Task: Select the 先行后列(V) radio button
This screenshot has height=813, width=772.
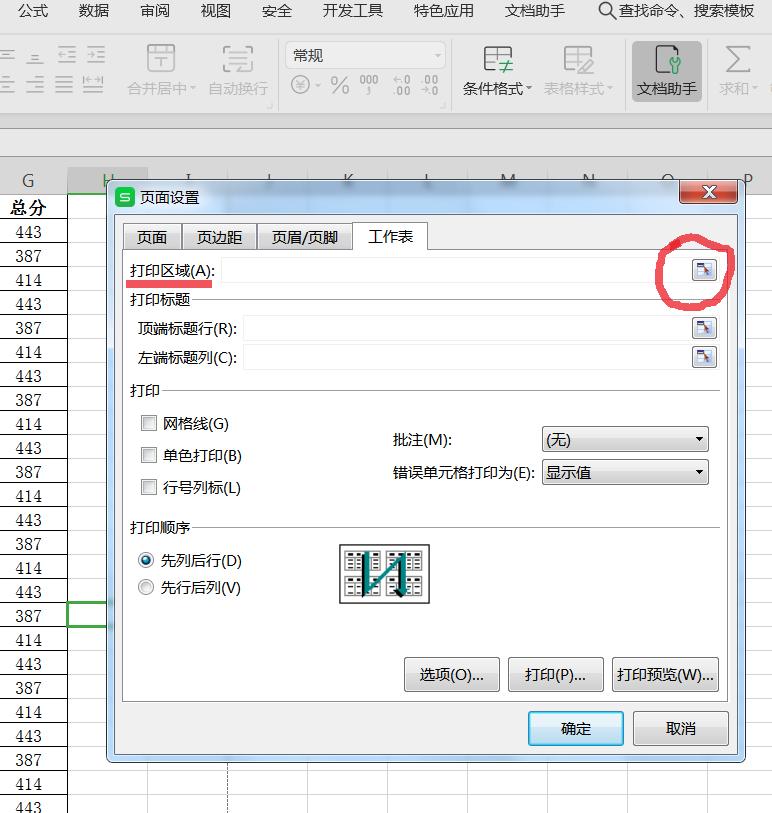Action: click(x=146, y=587)
